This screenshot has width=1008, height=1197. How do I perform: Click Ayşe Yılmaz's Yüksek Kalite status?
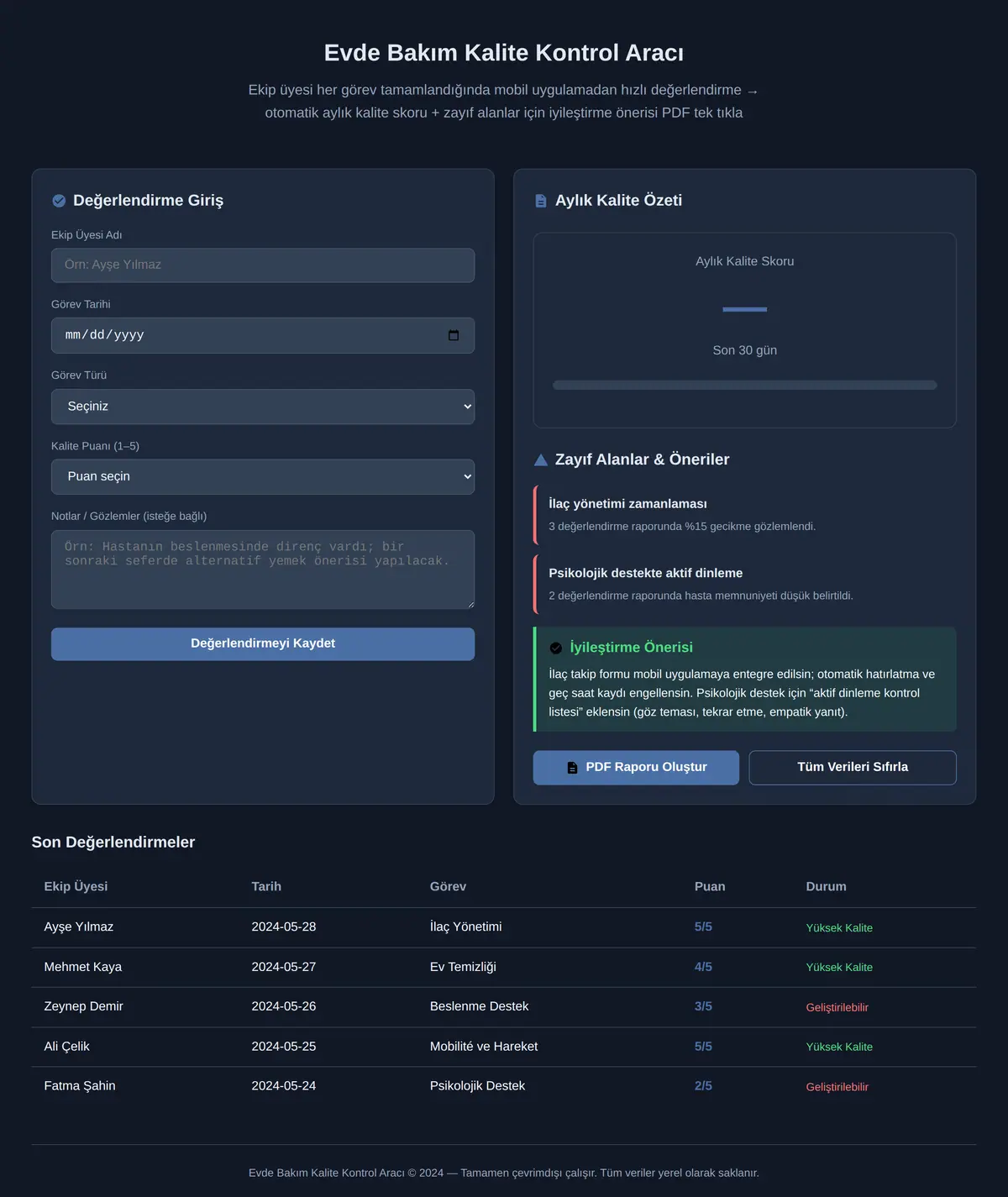click(x=839, y=928)
